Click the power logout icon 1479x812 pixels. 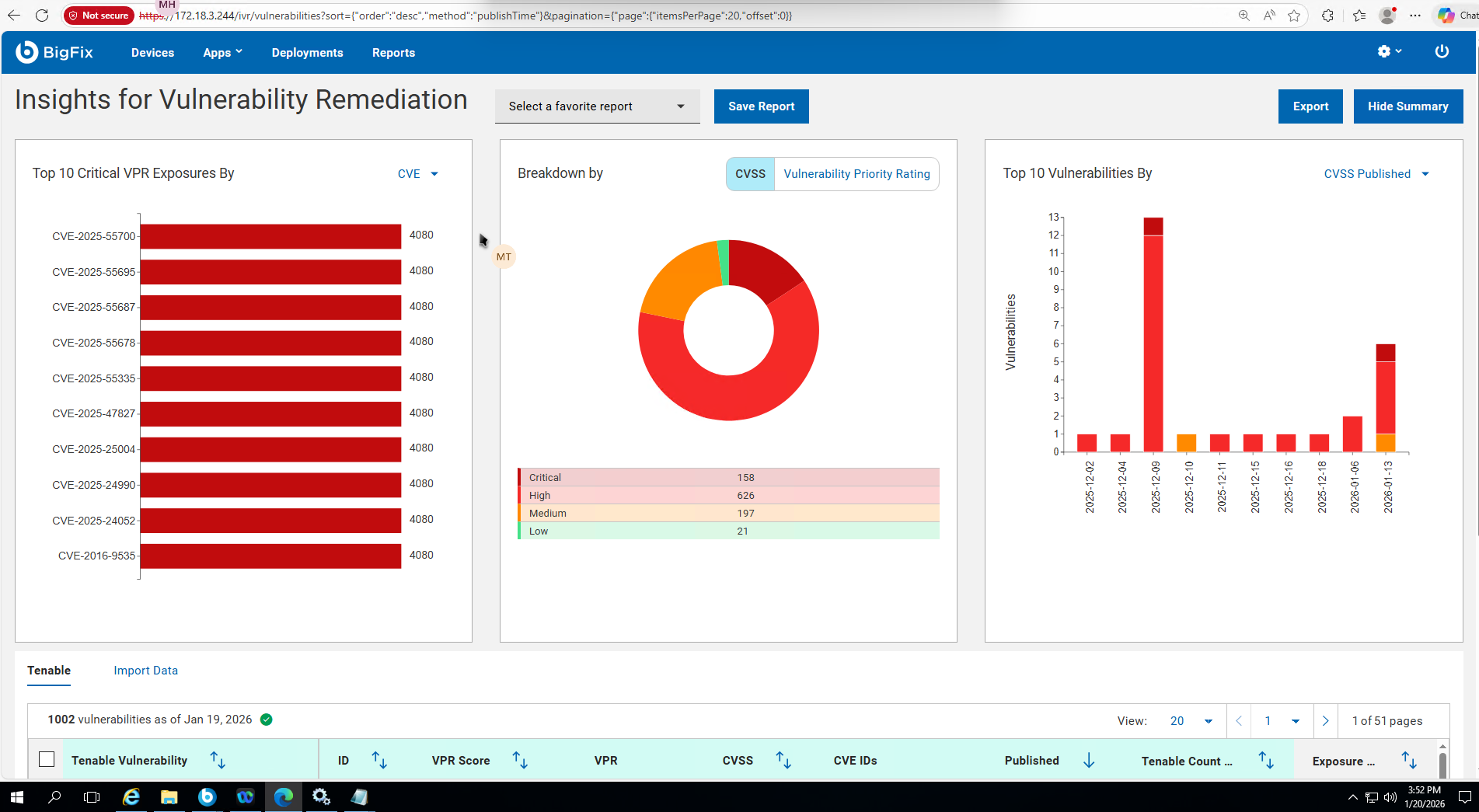[1442, 51]
